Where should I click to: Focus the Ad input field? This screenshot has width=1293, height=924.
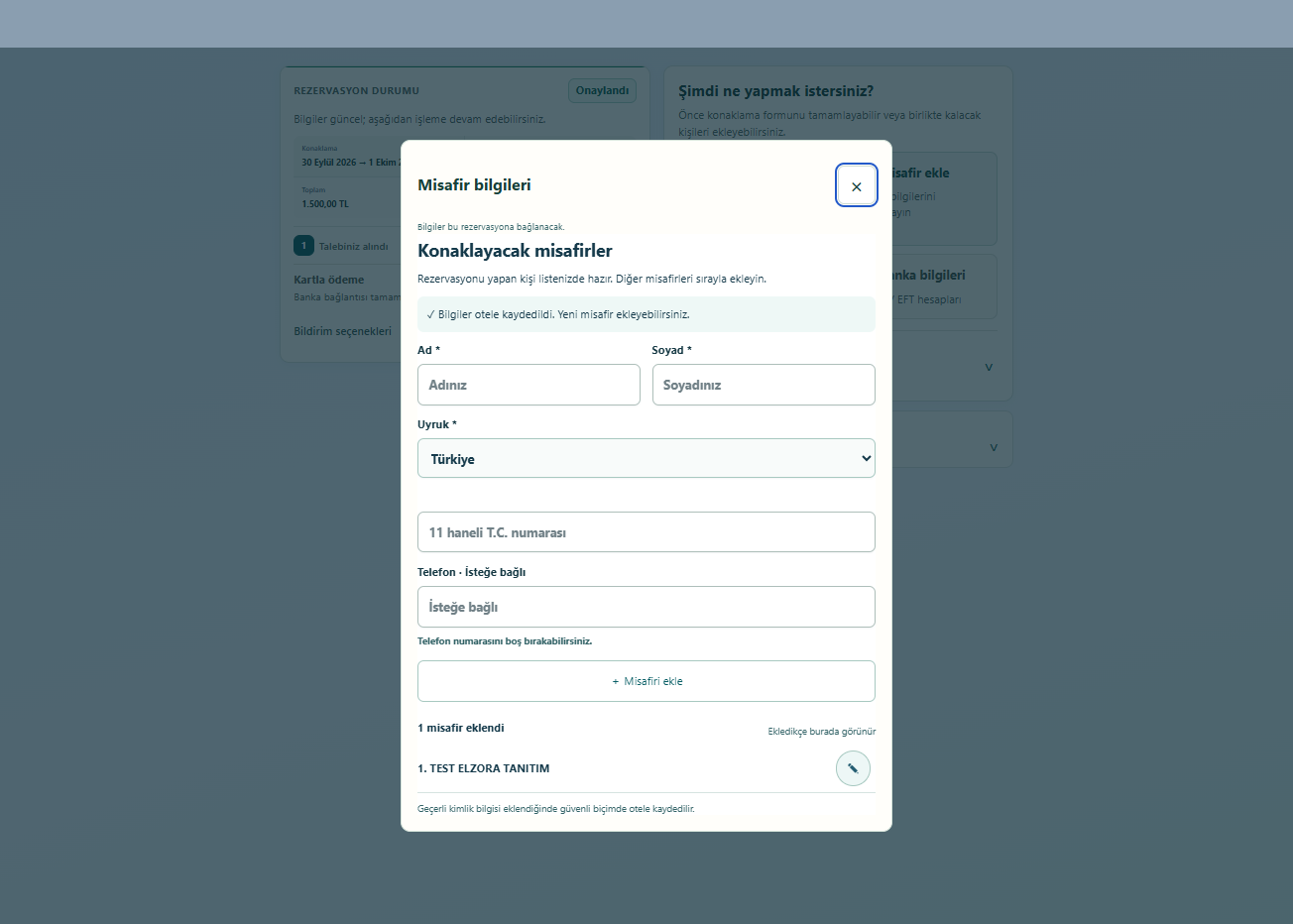click(529, 385)
